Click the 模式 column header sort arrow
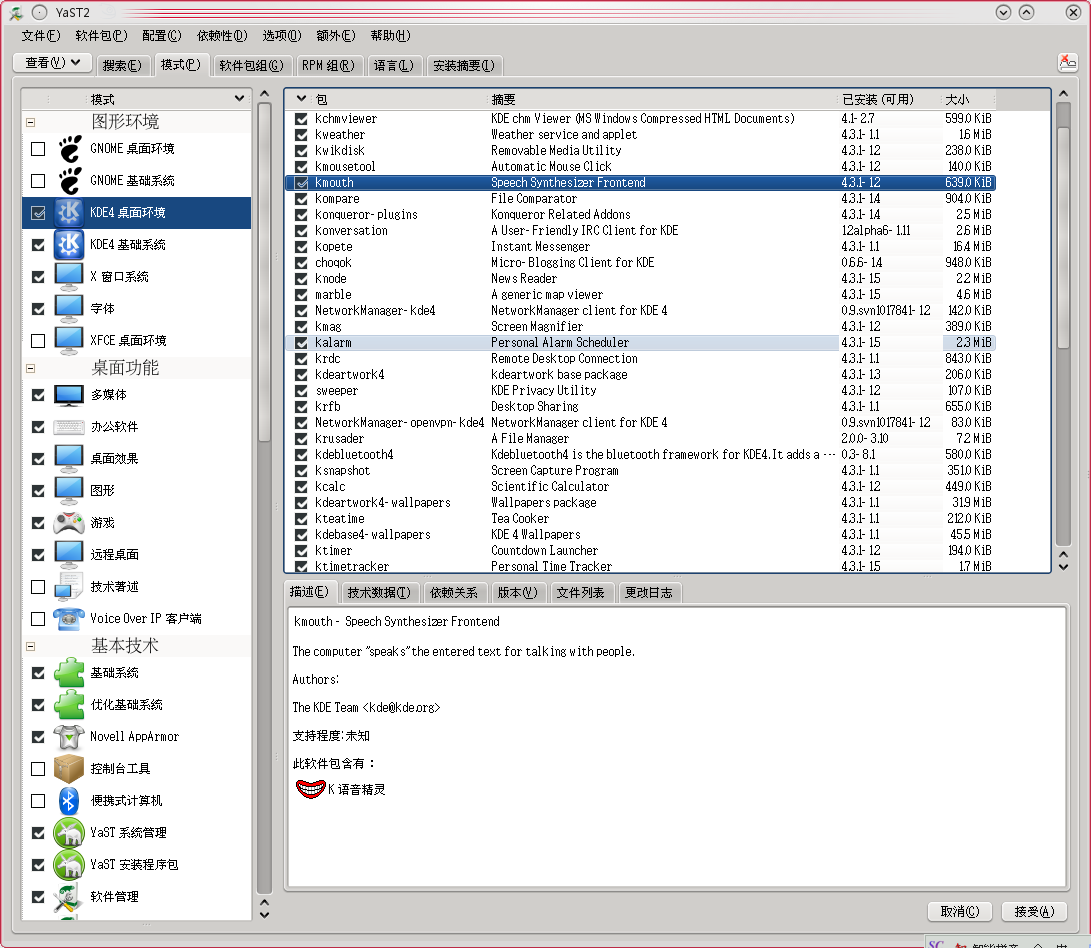The image size is (1091, 948). click(x=239, y=99)
